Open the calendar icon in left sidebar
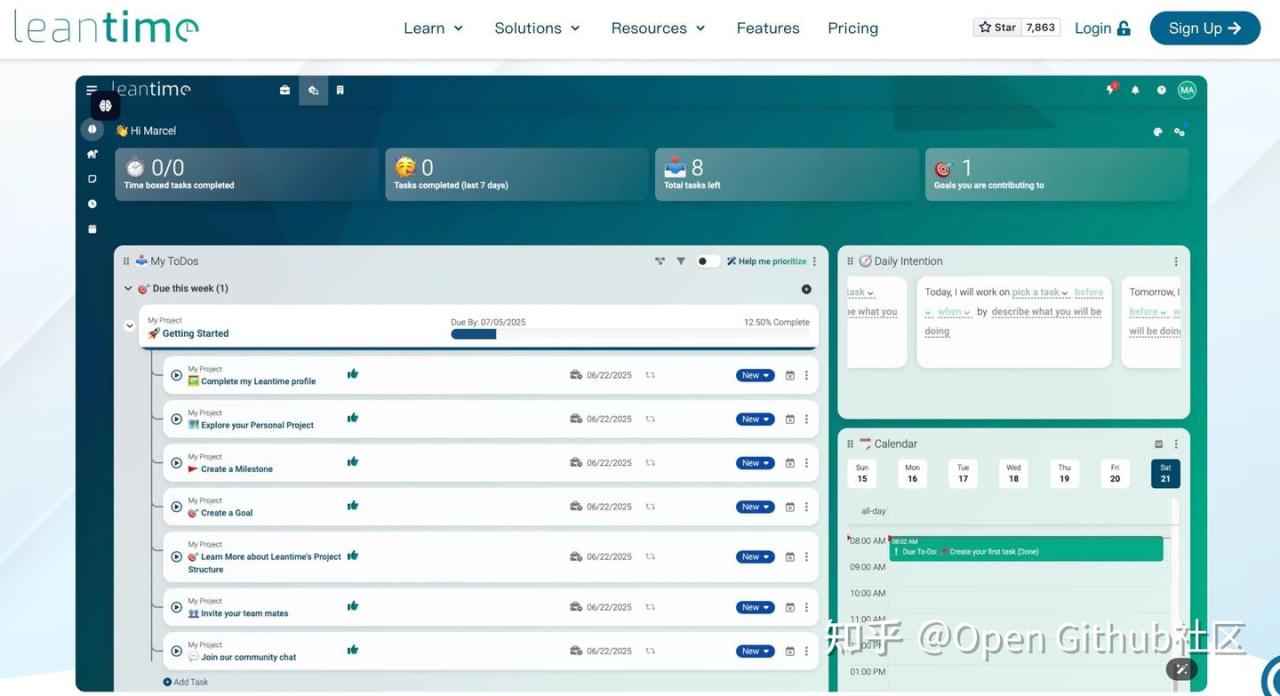 92,229
